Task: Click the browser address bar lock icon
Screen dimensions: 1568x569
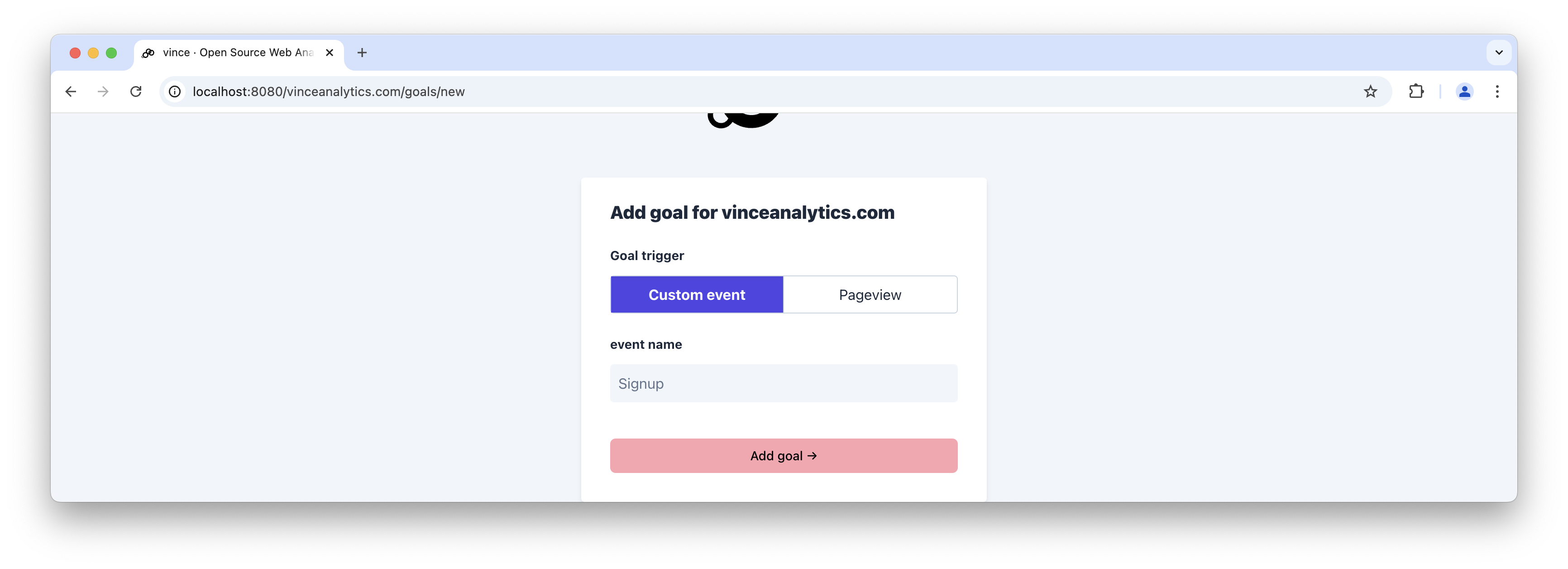Action: [173, 92]
